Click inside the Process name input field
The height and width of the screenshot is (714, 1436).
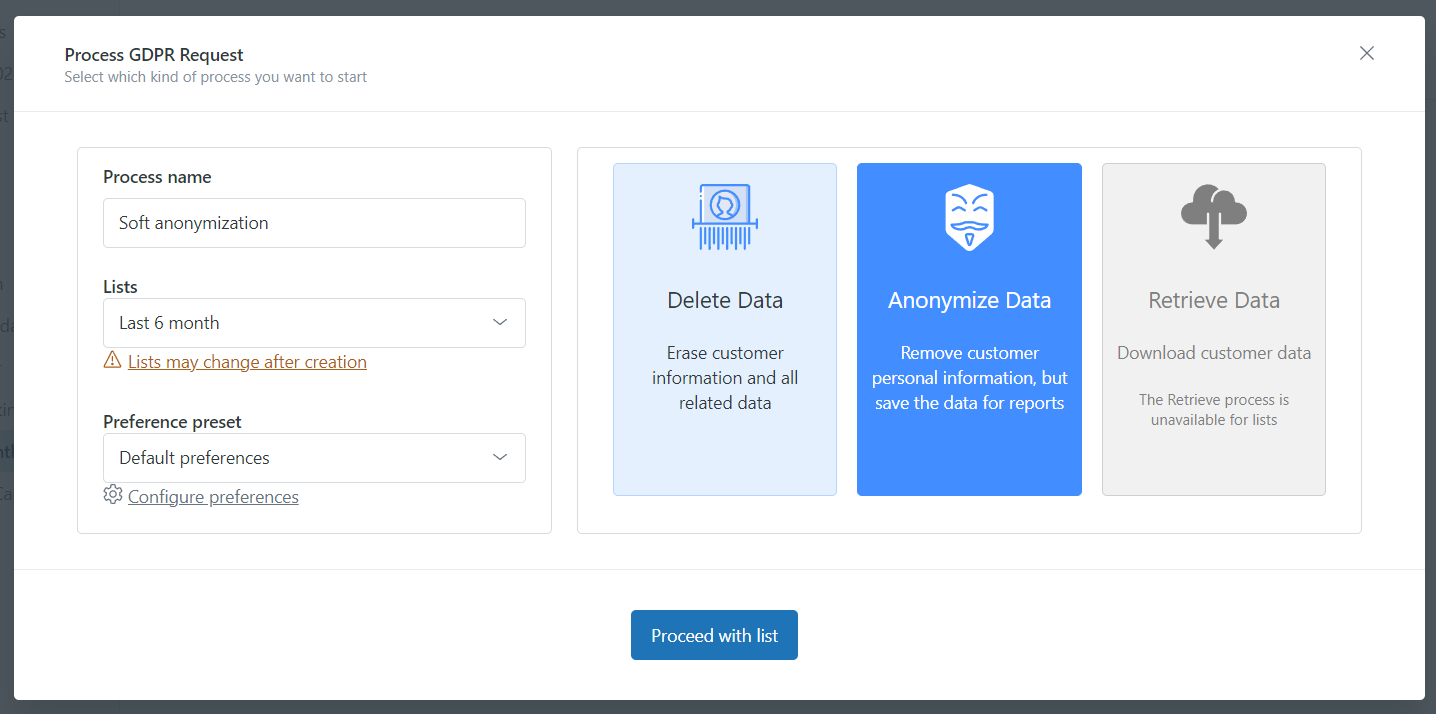point(314,222)
